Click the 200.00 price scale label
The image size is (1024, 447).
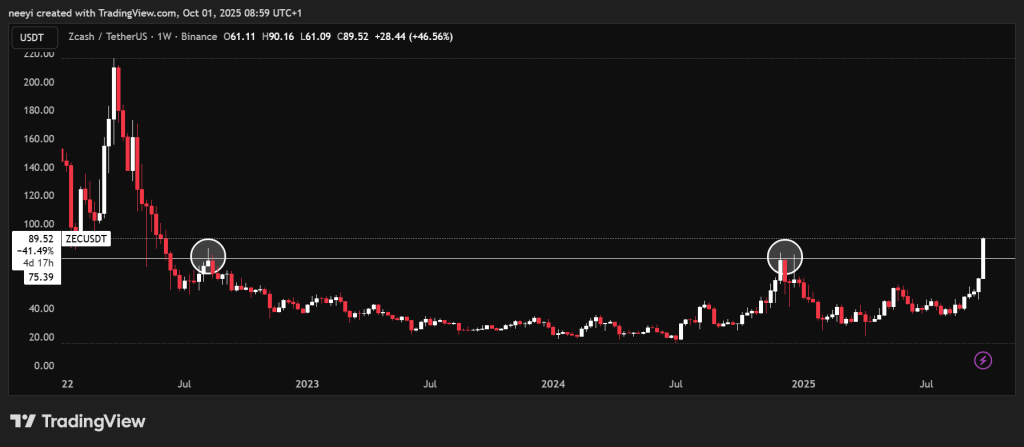pyautogui.click(x=40, y=83)
